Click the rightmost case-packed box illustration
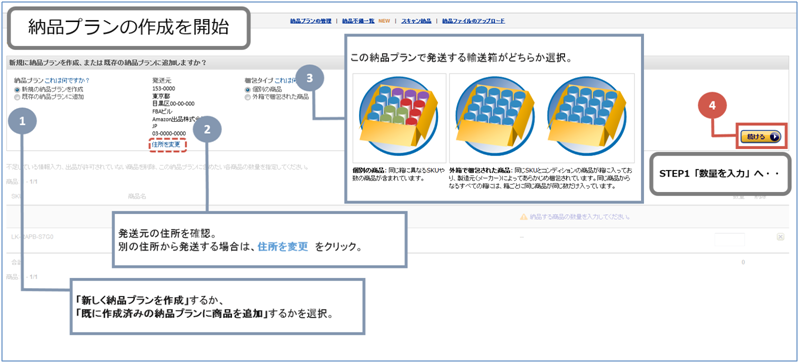Viewport: 801px width, 364px height. (x=586, y=116)
